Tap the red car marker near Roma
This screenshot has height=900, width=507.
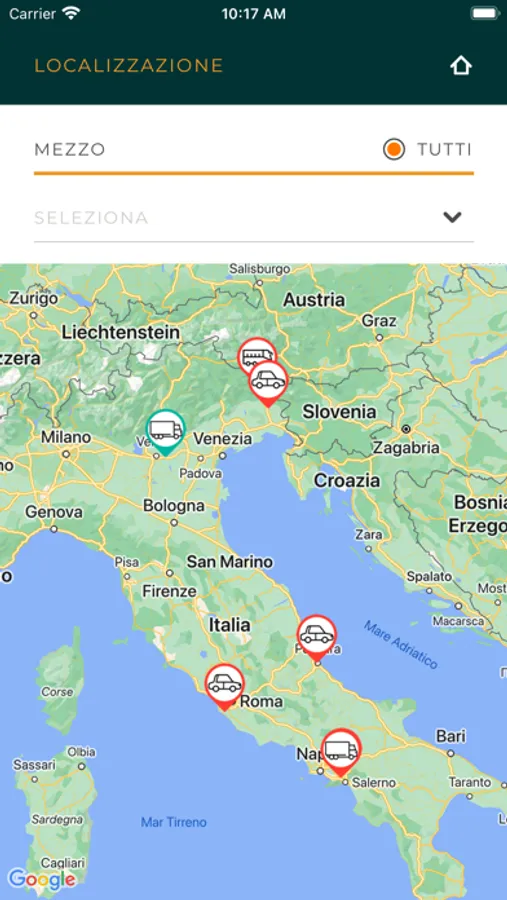tap(225, 687)
